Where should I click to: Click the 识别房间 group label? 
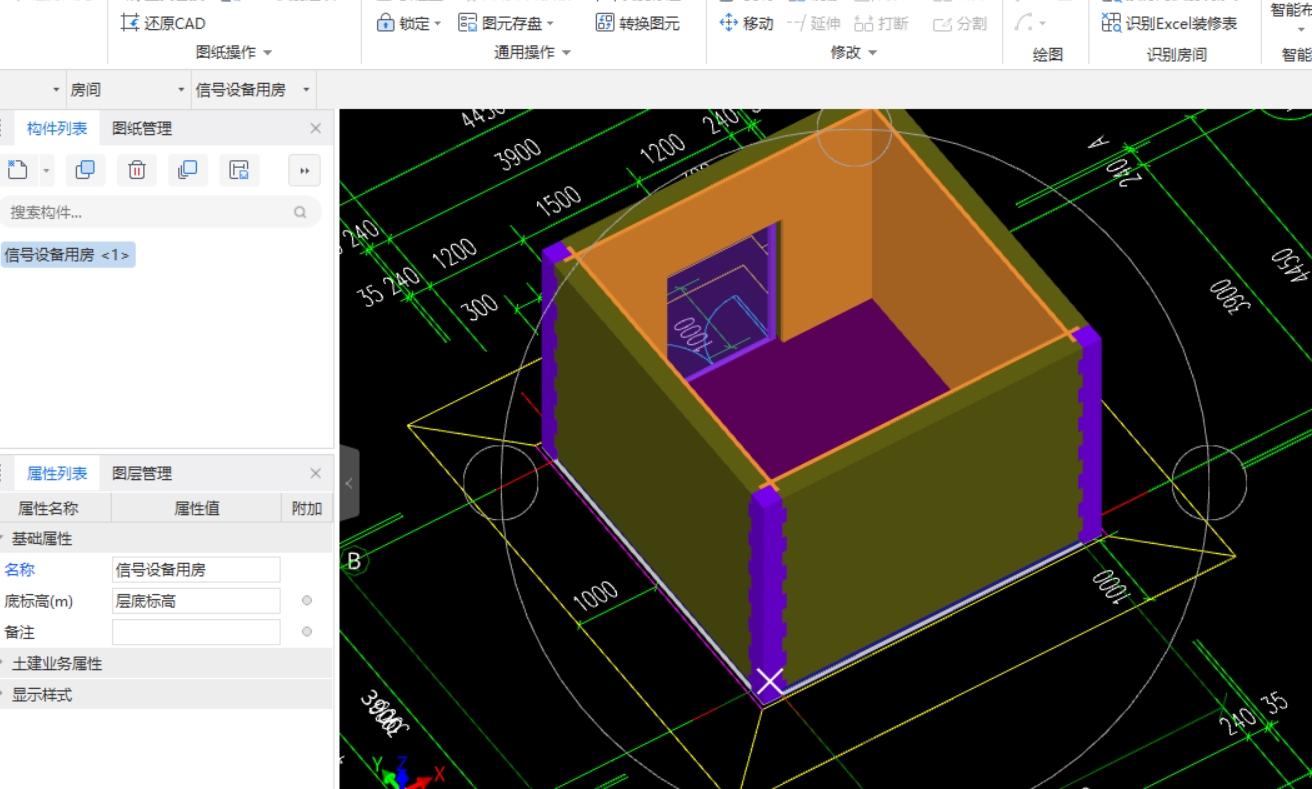tap(1177, 55)
